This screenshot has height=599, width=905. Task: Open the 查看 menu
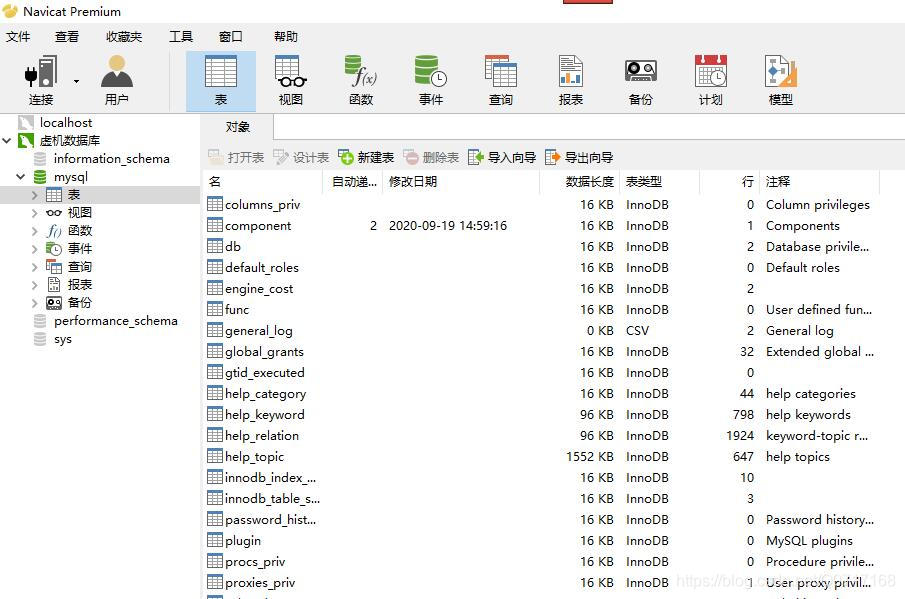tap(66, 36)
